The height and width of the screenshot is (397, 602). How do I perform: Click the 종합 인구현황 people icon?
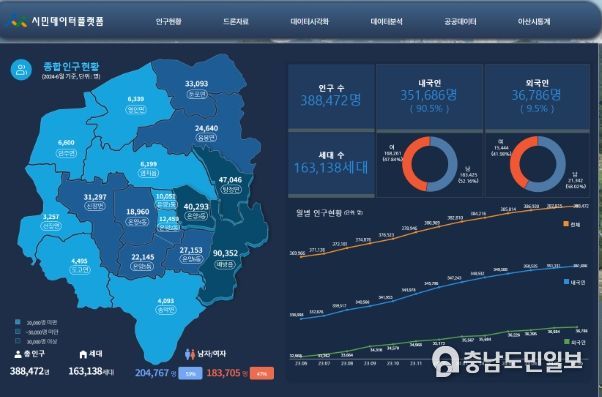[21, 69]
